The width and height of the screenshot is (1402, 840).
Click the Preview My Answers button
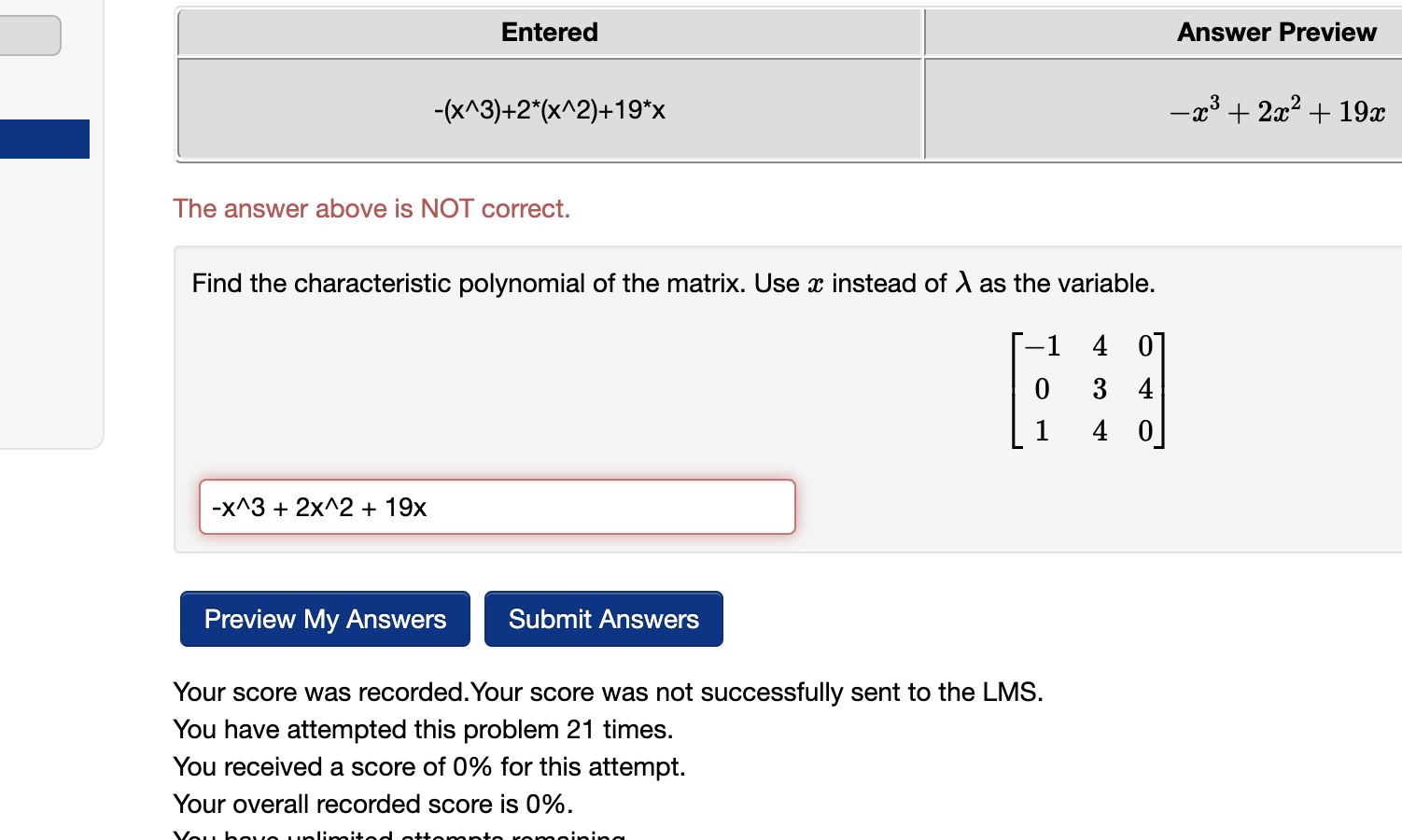324,619
